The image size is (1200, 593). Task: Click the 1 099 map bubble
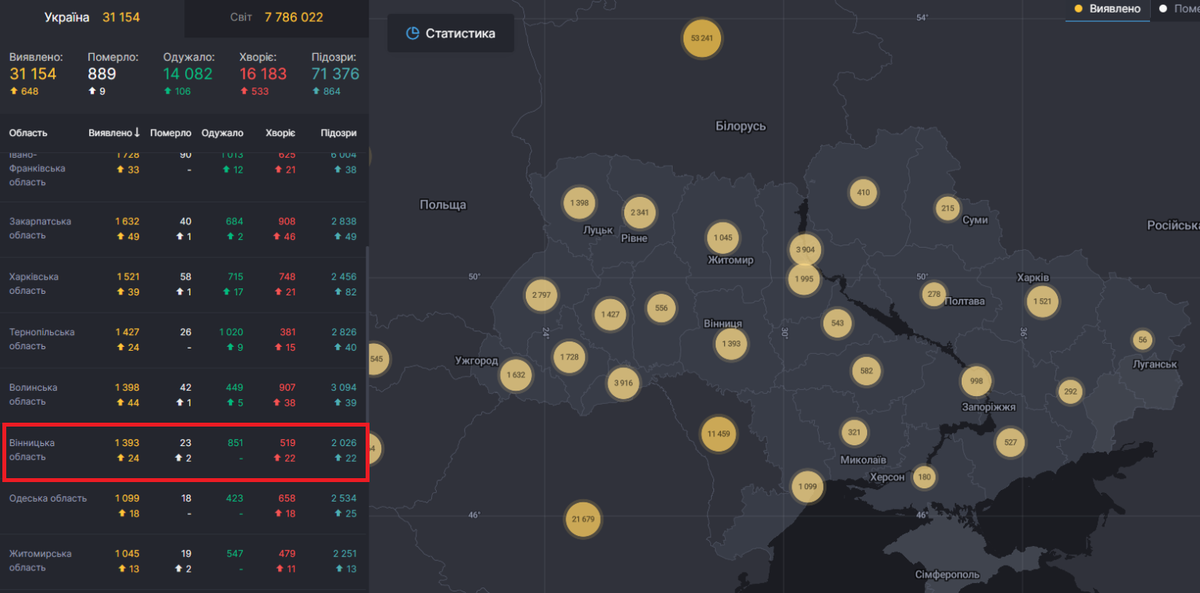tap(806, 487)
